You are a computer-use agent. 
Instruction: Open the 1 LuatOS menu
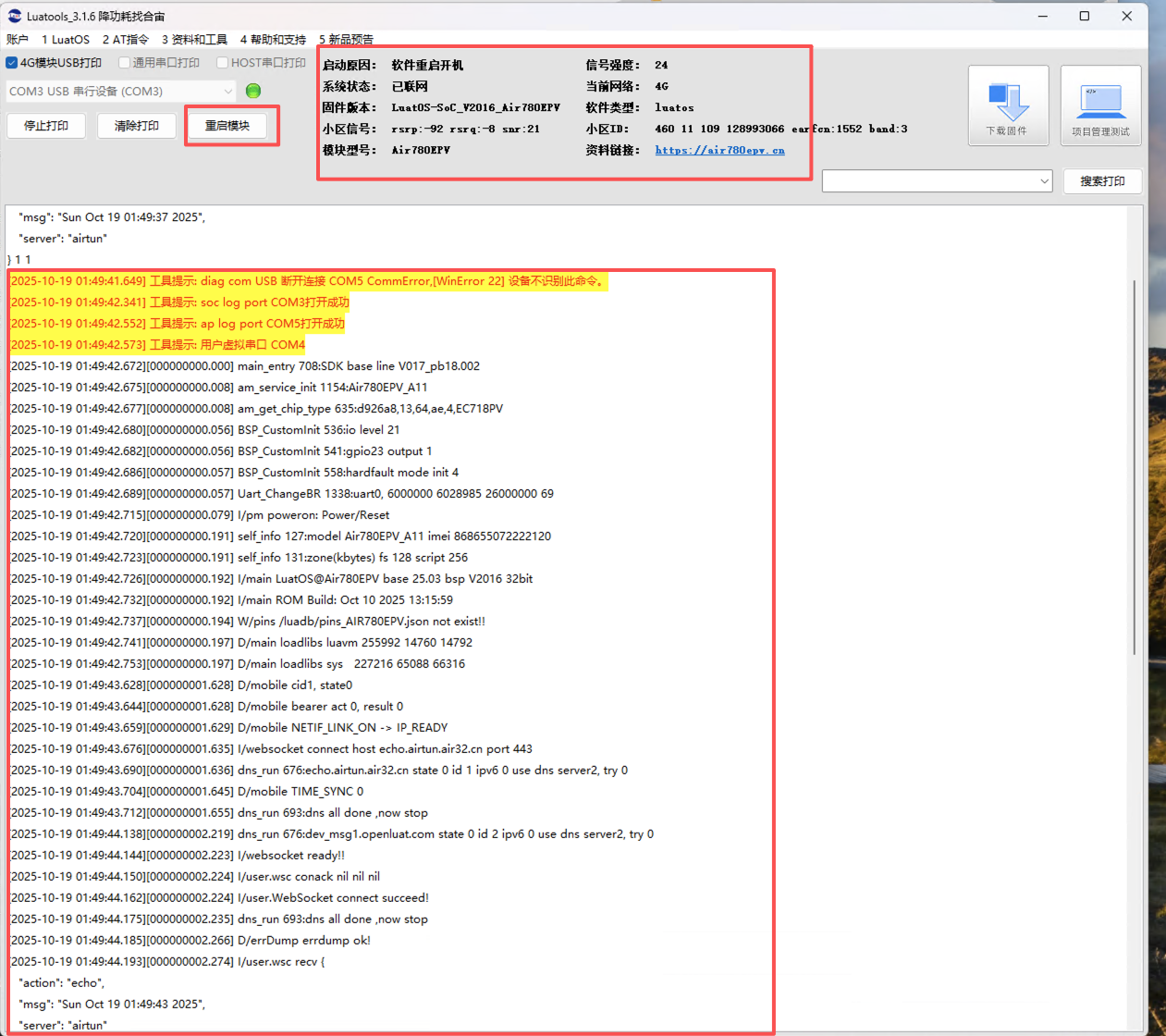point(66,39)
